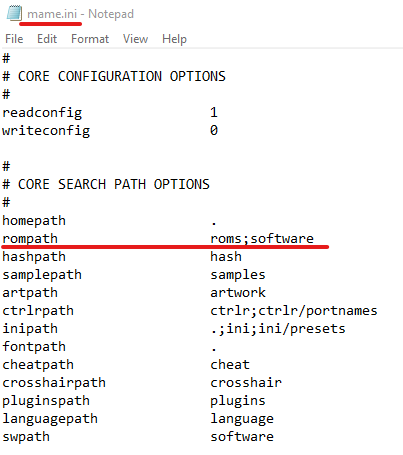Click the languagepath option name
403x455 pixels.
pyautogui.click(x=50, y=419)
